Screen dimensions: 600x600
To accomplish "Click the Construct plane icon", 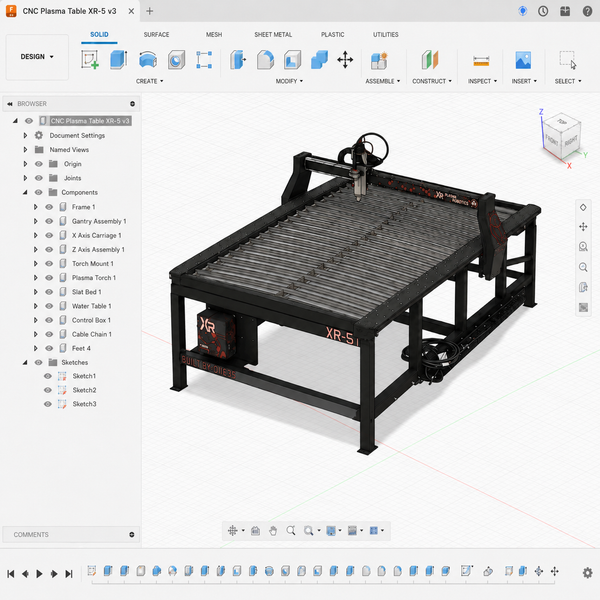I will point(430,60).
